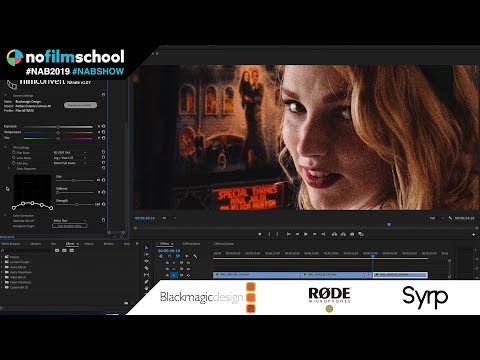480x360 pixels.
Task: Open timeline display settings wrench
Action: point(195,256)
